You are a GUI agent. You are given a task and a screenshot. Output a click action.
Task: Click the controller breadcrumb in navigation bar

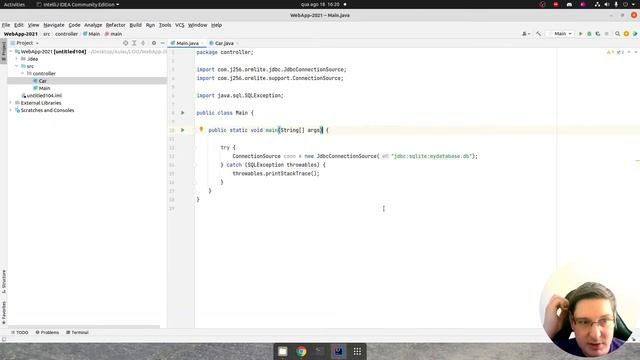pos(67,34)
